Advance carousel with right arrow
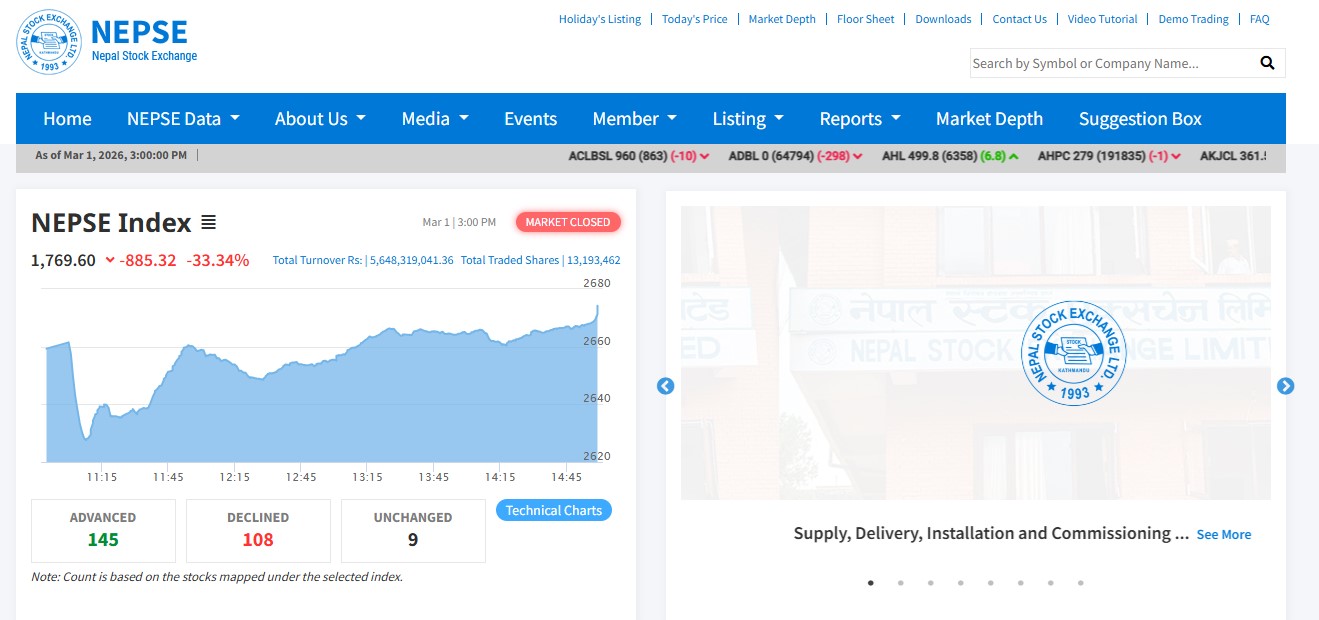 point(1285,386)
